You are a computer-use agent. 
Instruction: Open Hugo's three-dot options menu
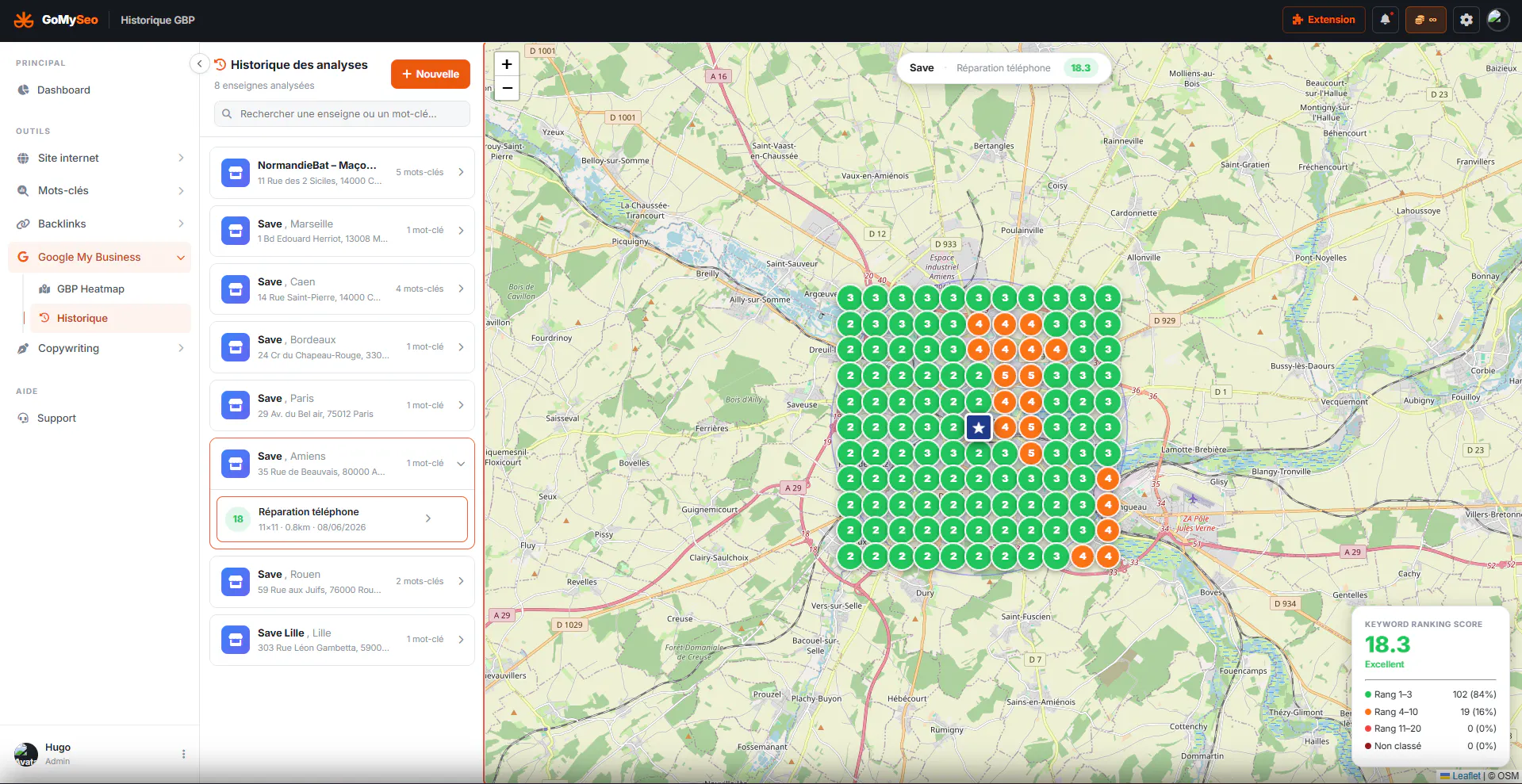(183, 754)
